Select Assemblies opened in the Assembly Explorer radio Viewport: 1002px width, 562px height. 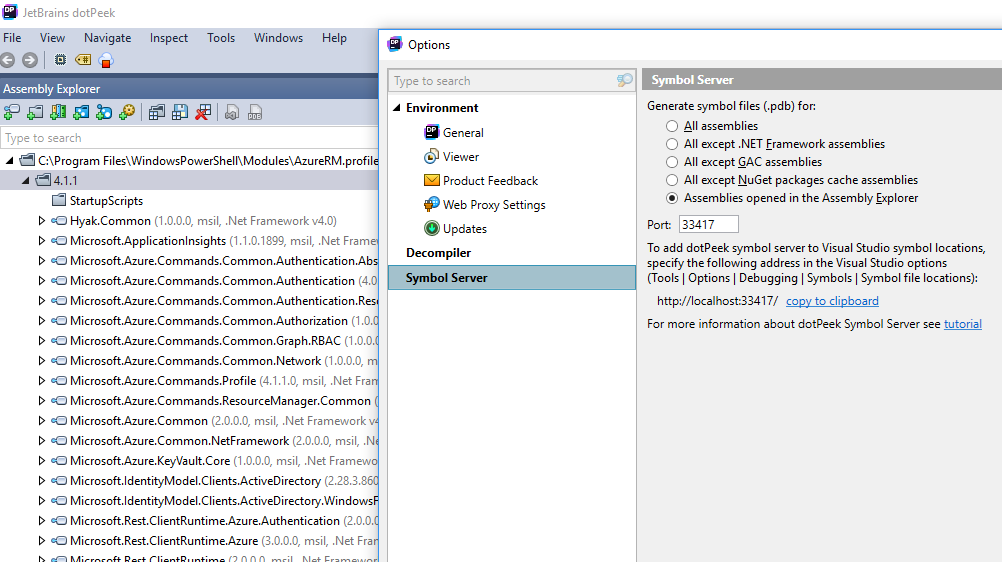click(x=672, y=198)
